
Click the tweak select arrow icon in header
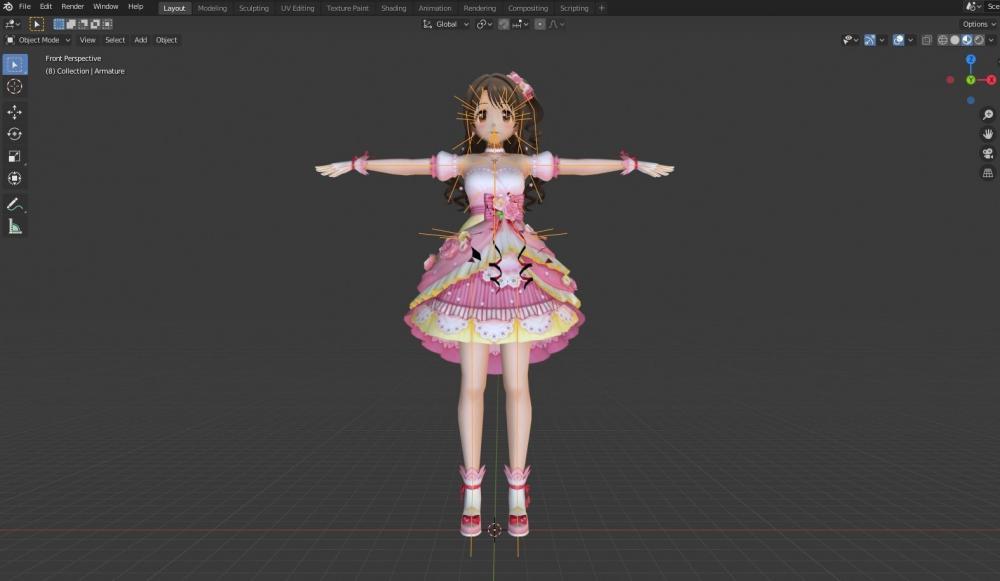click(x=36, y=24)
